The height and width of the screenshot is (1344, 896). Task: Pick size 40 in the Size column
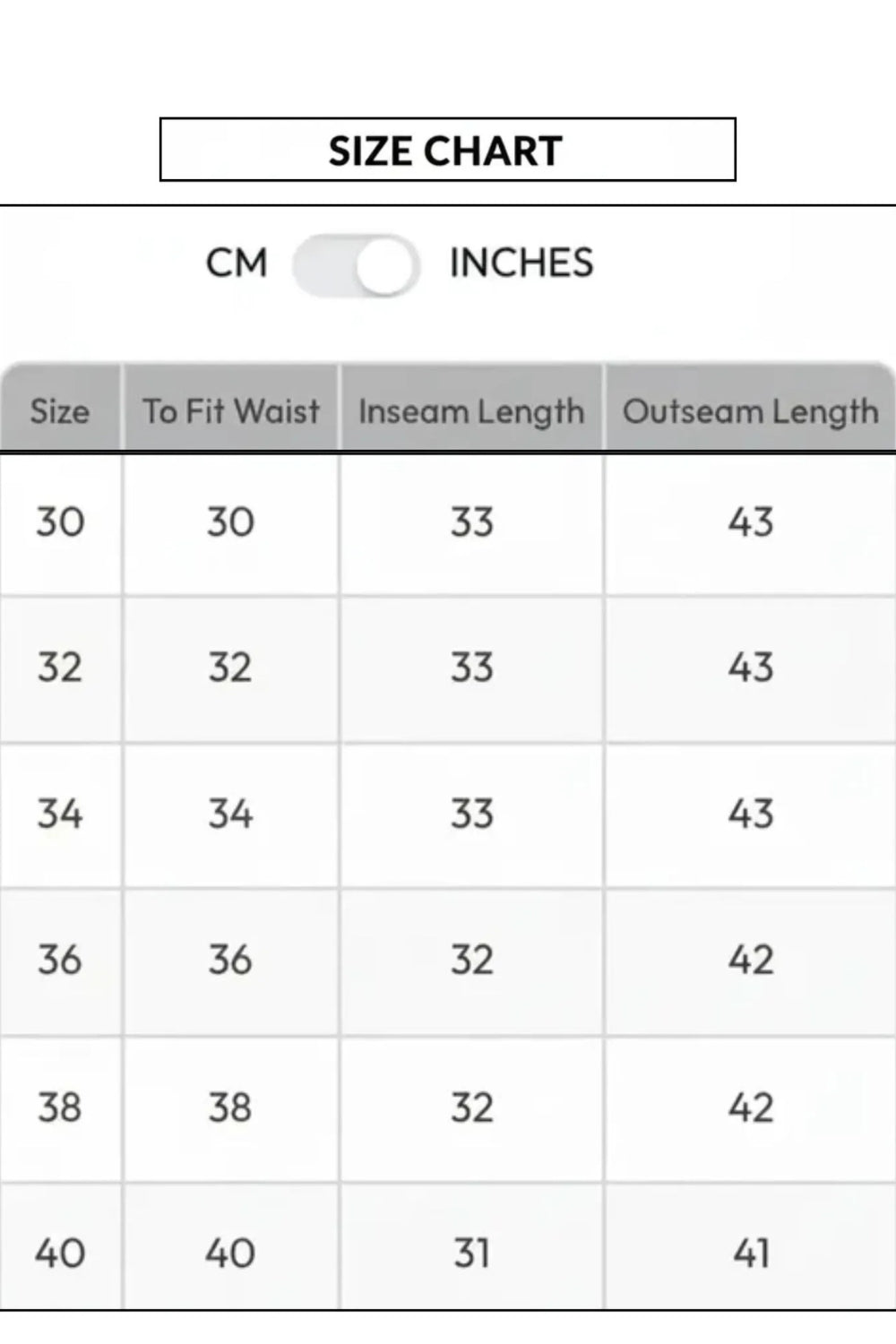point(60,1253)
